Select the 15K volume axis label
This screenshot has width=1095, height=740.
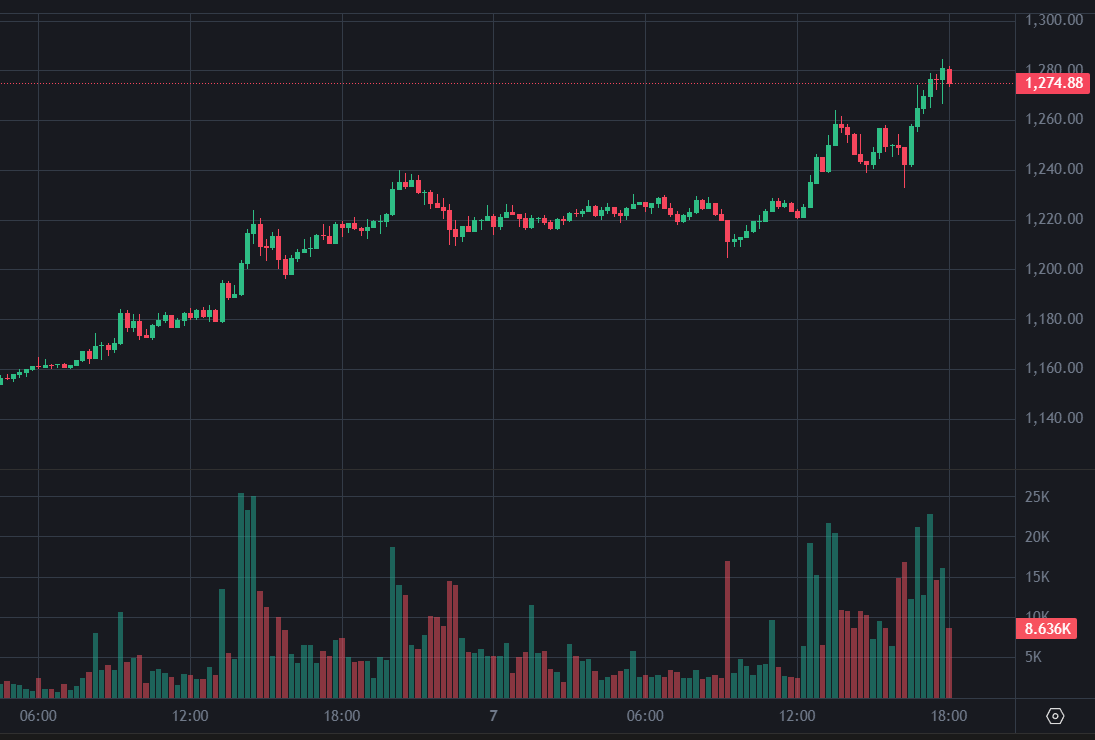(x=1038, y=577)
